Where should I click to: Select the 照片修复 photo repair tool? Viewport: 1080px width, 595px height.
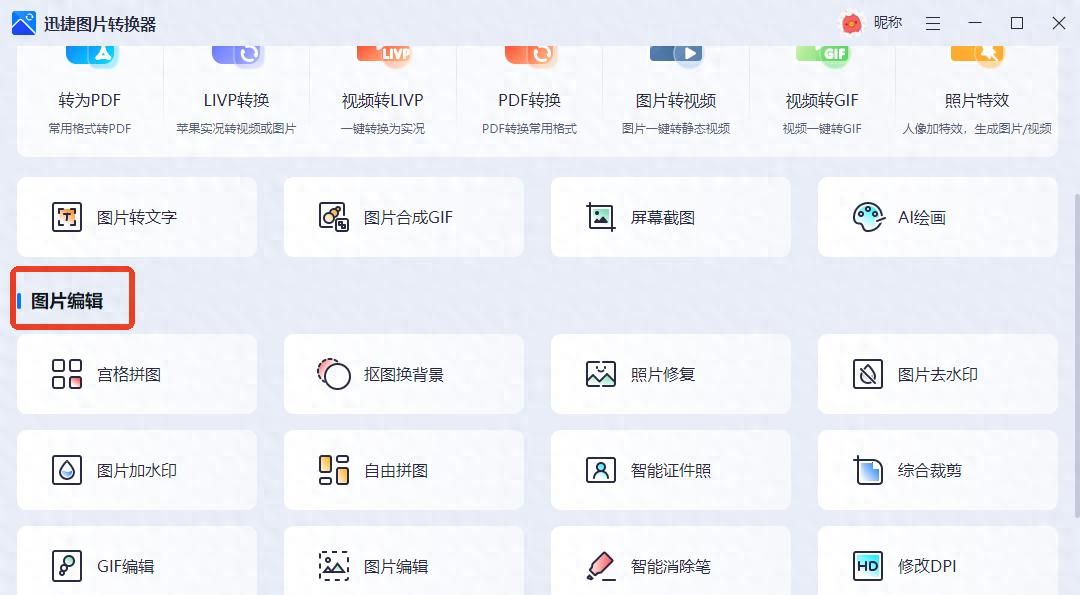(670, 373)
